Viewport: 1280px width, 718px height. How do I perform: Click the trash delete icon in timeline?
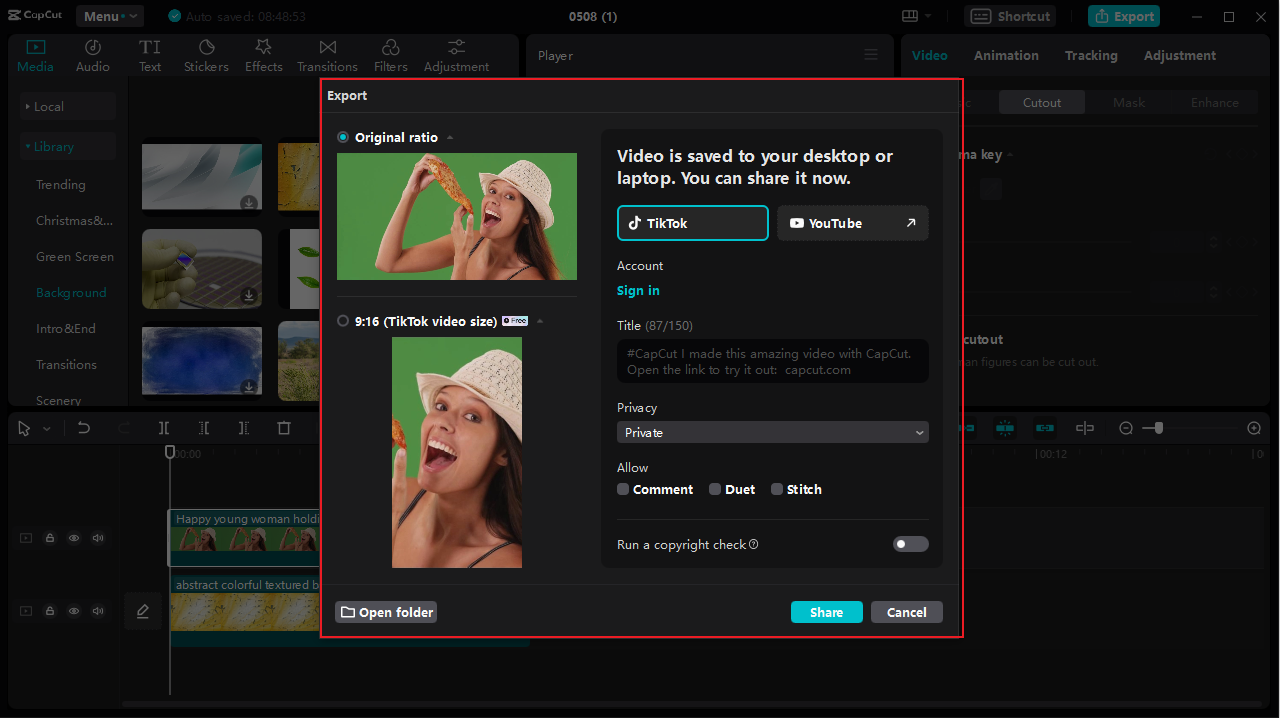tap(284, 428)
